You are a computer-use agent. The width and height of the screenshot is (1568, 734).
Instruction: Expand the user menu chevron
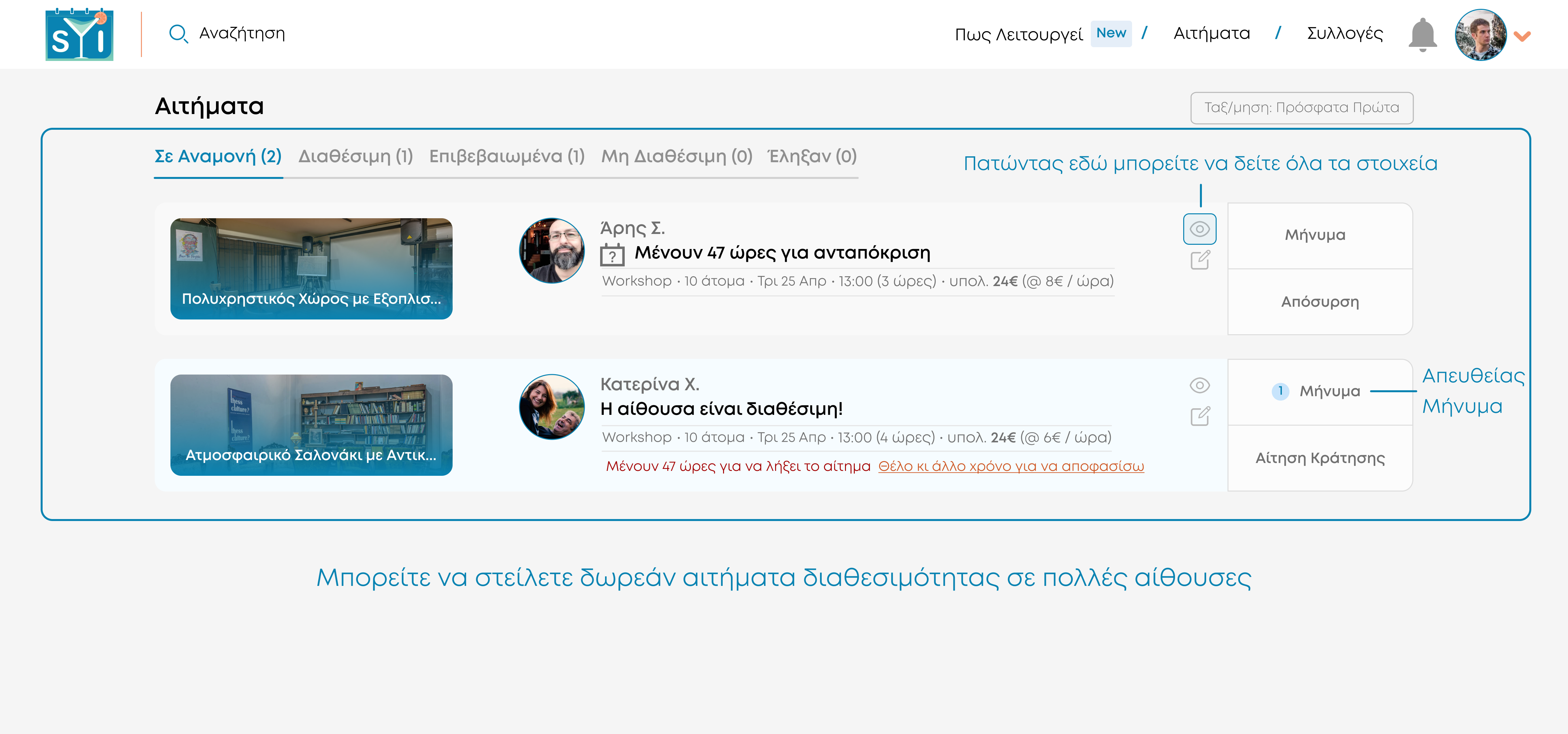coord(1522,36)
